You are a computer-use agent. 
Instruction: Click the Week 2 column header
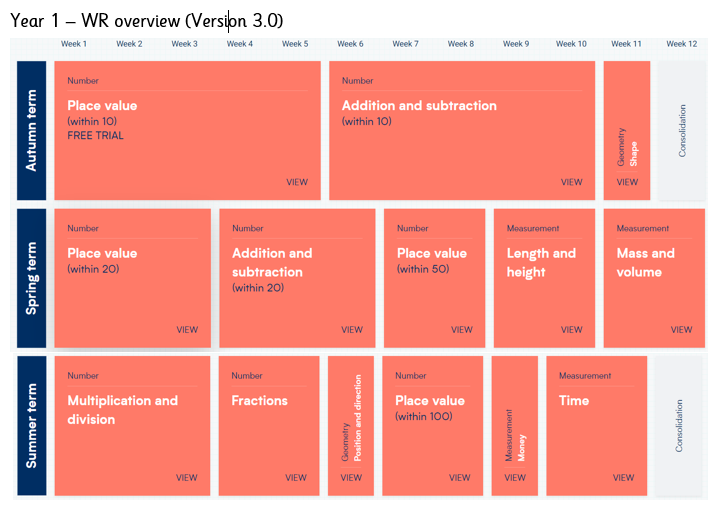[129, 44]
